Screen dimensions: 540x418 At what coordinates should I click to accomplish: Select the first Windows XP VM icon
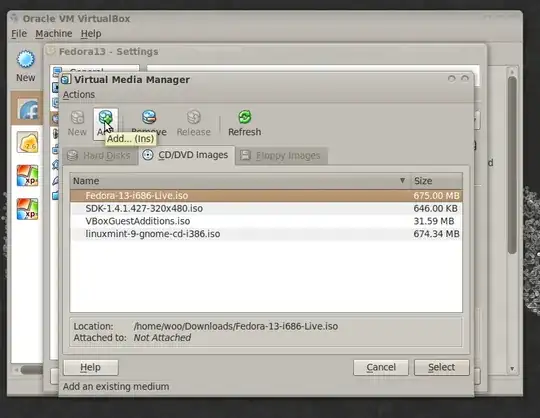click(28, 176)
